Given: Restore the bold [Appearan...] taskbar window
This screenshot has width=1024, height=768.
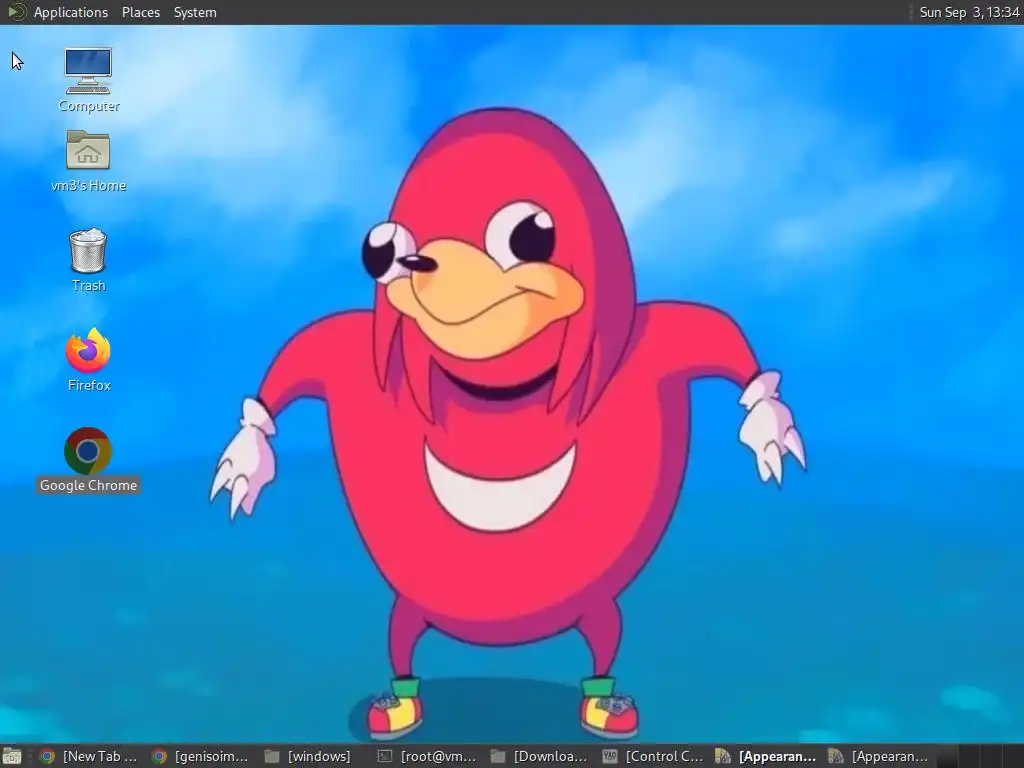Looking at the screenshot, I should [767, 756].
